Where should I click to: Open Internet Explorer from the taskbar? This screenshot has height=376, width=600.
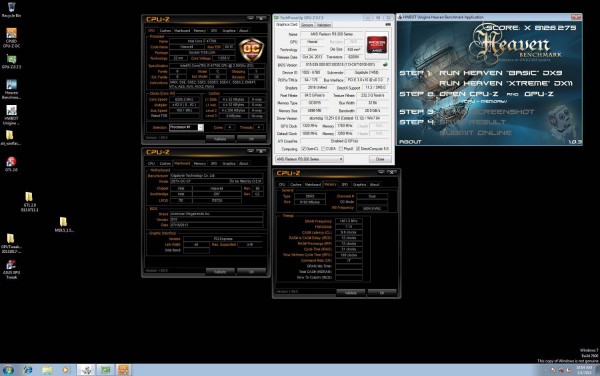pyautogui.click(x=28, y=370)
